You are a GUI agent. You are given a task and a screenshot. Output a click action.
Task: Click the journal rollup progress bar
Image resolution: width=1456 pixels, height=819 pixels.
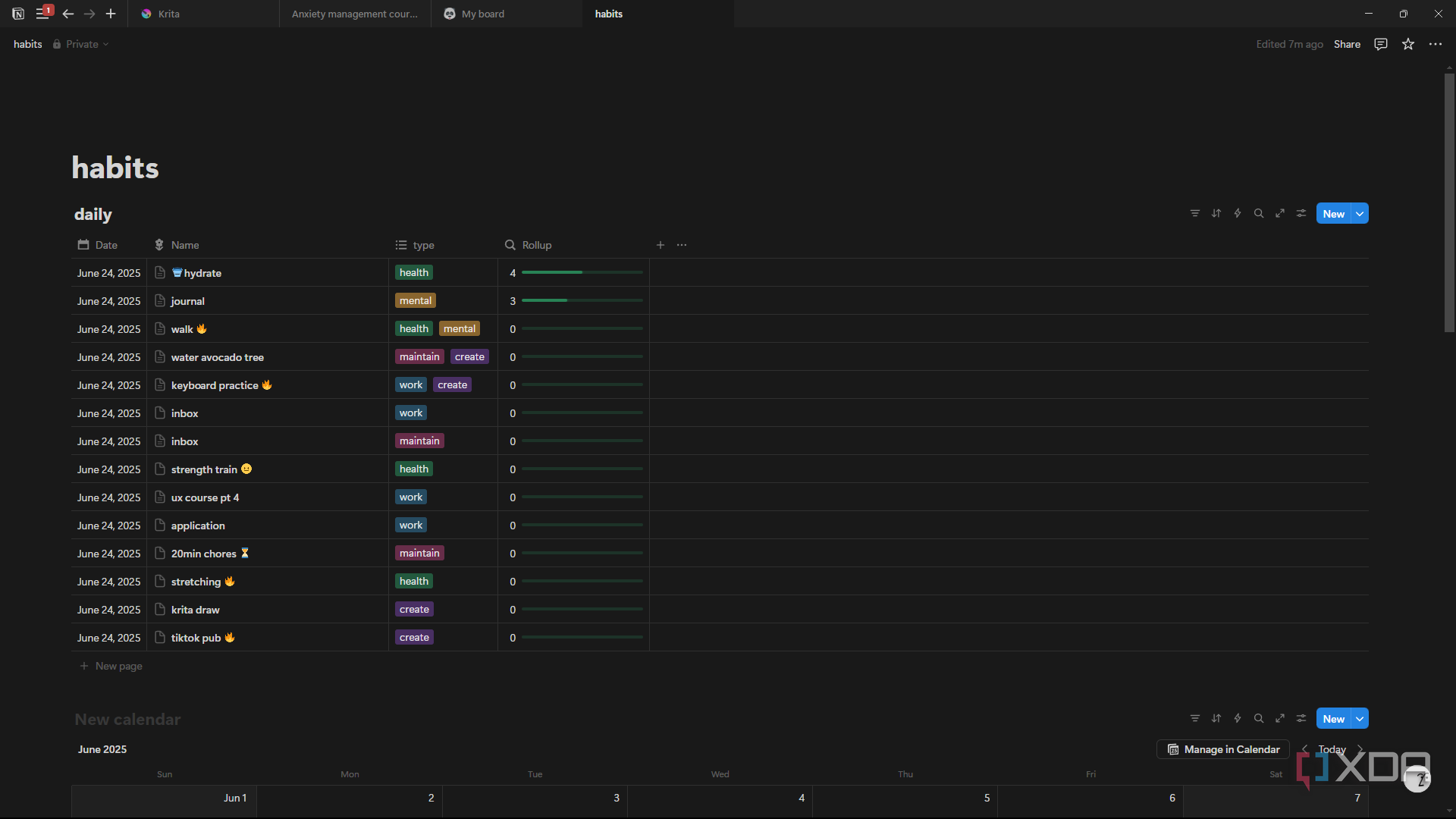582,300
